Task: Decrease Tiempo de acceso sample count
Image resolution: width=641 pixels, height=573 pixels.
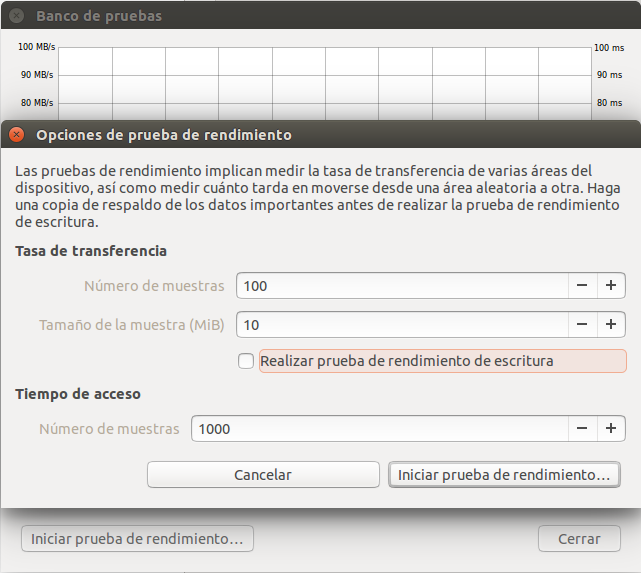Action: [582, 429]
